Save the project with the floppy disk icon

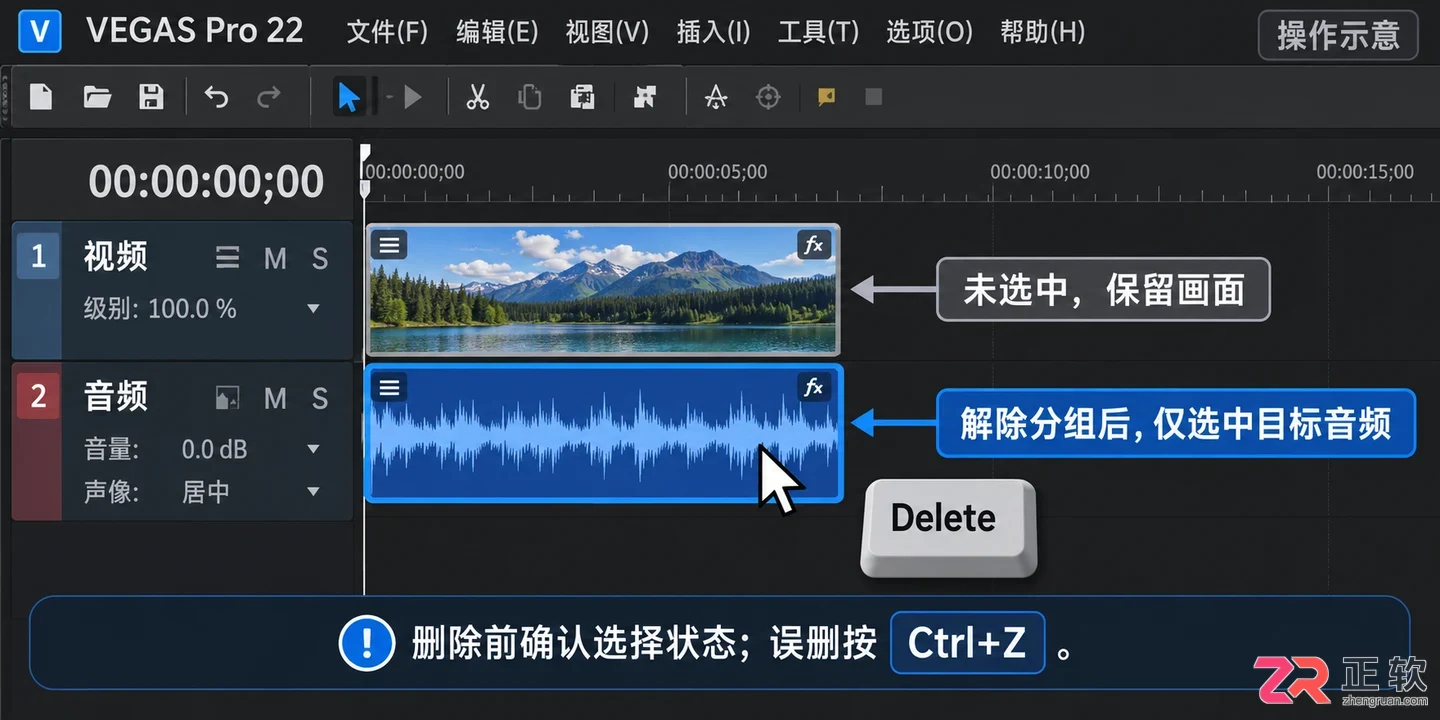pos(151,97)
